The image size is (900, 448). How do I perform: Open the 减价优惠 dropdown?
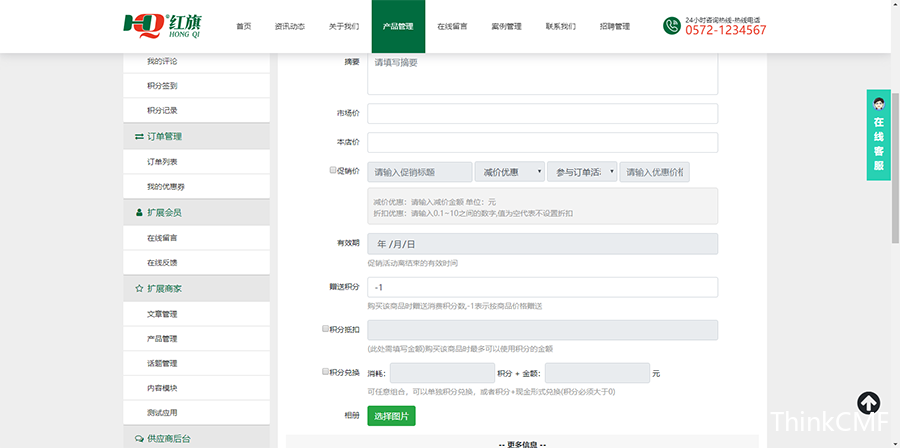510,172
